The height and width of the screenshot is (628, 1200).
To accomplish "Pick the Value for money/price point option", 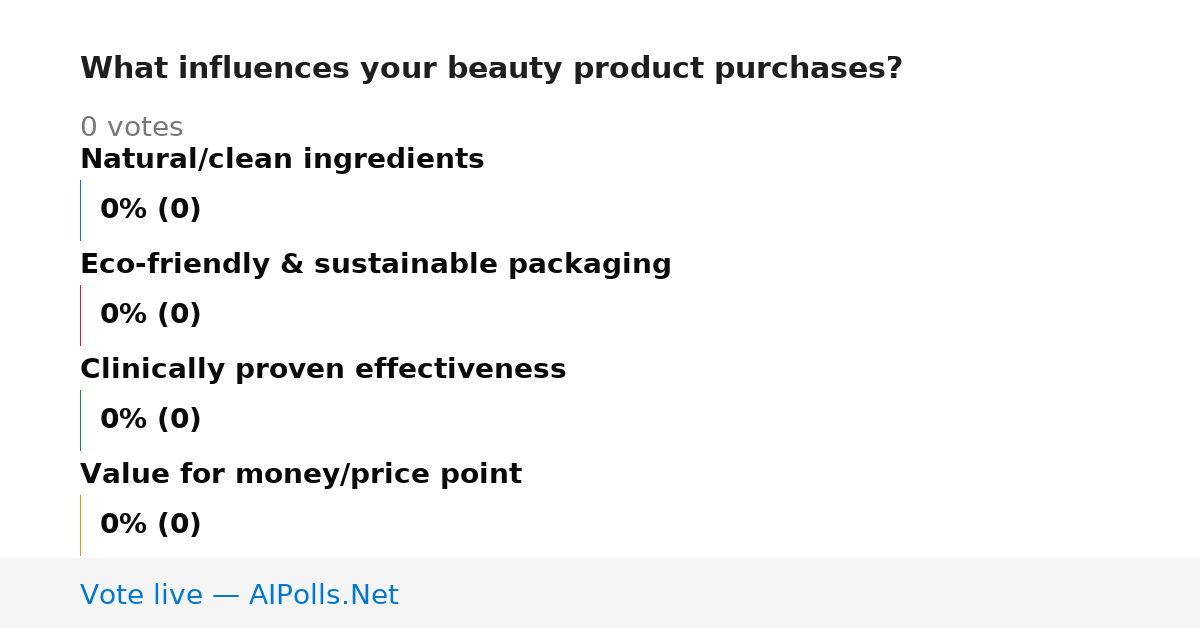I will click(x=301, y=474).
